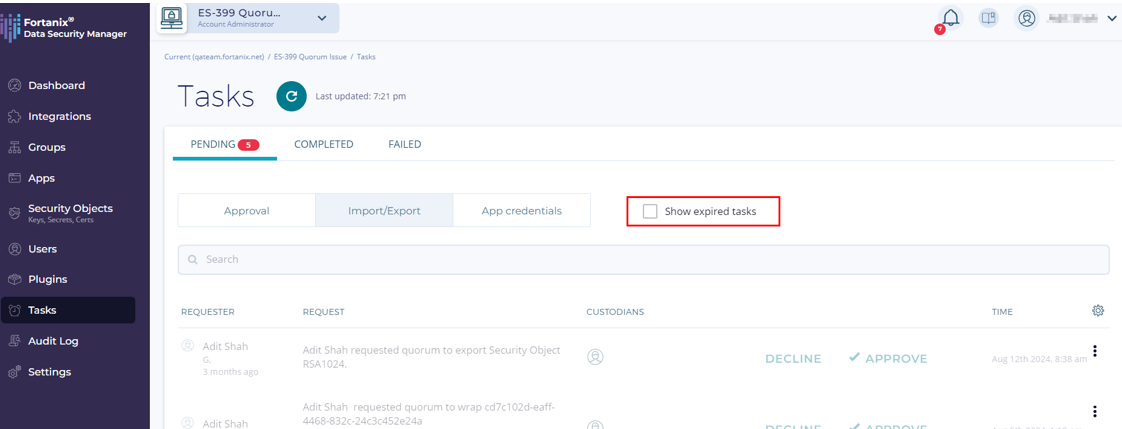Click the account monitor icon in header
This screenshot has height=429, width=1122.
[x=172, y=18]
